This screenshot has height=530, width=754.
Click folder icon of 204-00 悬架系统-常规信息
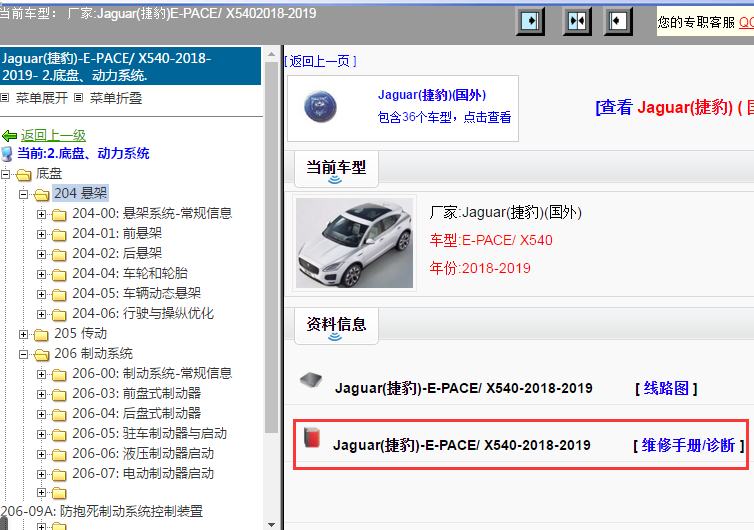click(x=59, y=215)
